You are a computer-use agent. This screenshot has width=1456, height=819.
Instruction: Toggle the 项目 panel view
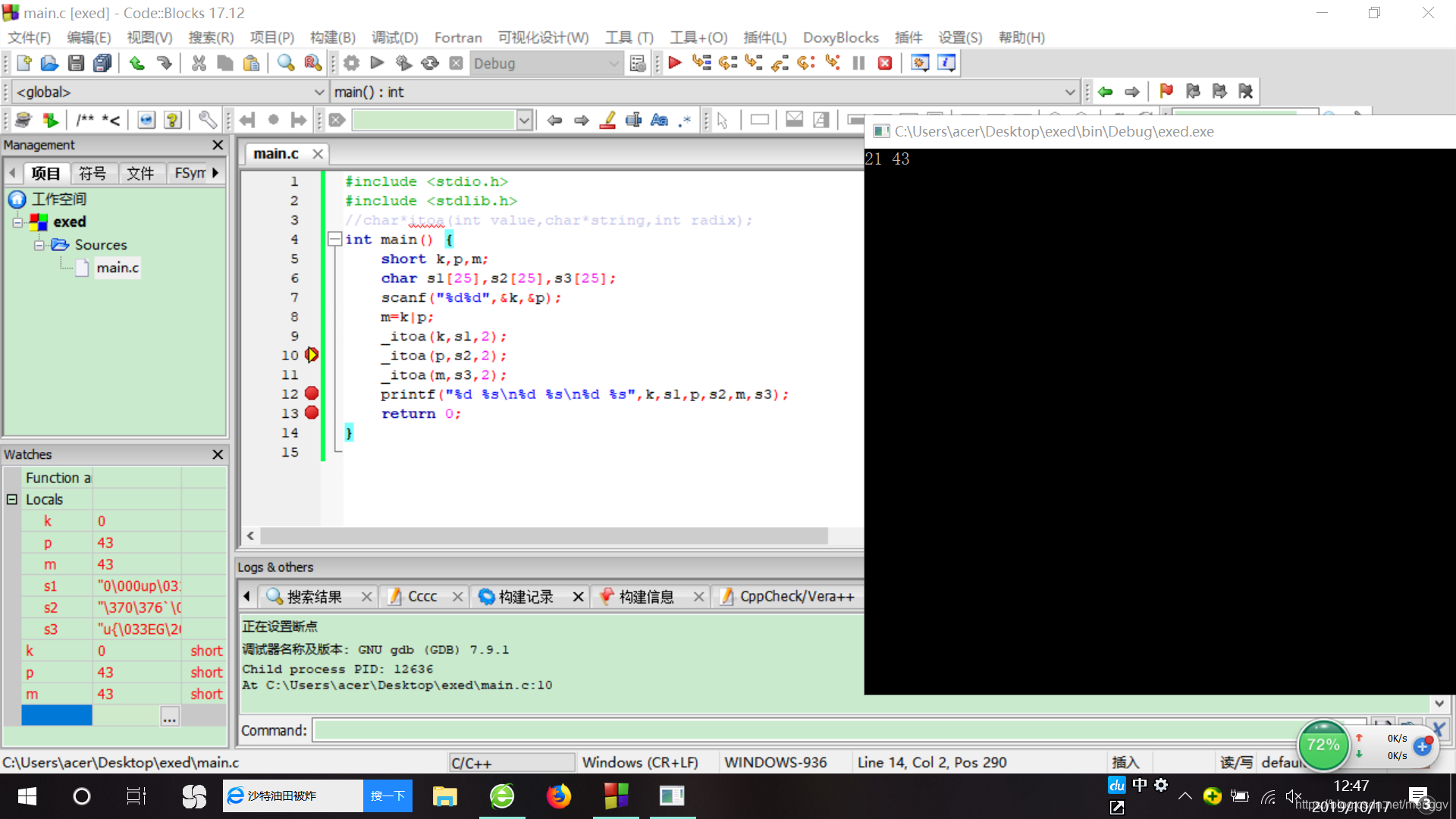(46, 173)
